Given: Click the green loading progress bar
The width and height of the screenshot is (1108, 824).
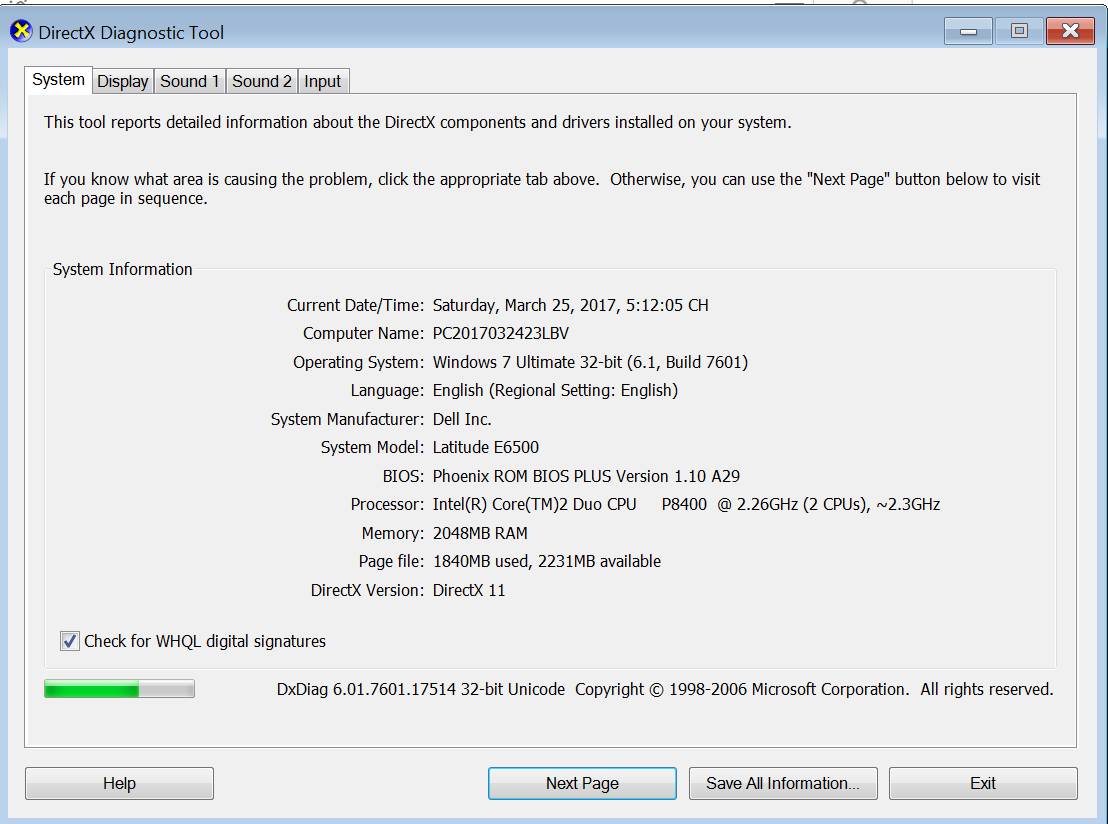Looking at the screenshot, I should pos(119,689).
